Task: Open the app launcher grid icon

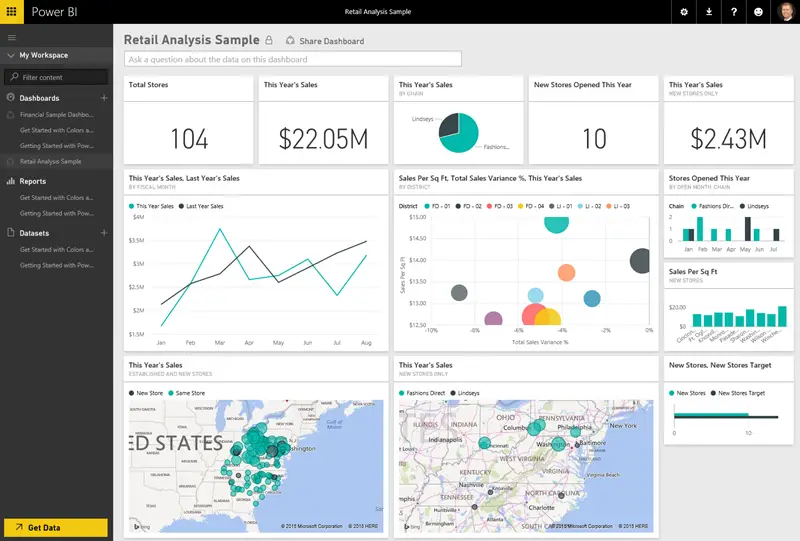Action: coord(11,11)
